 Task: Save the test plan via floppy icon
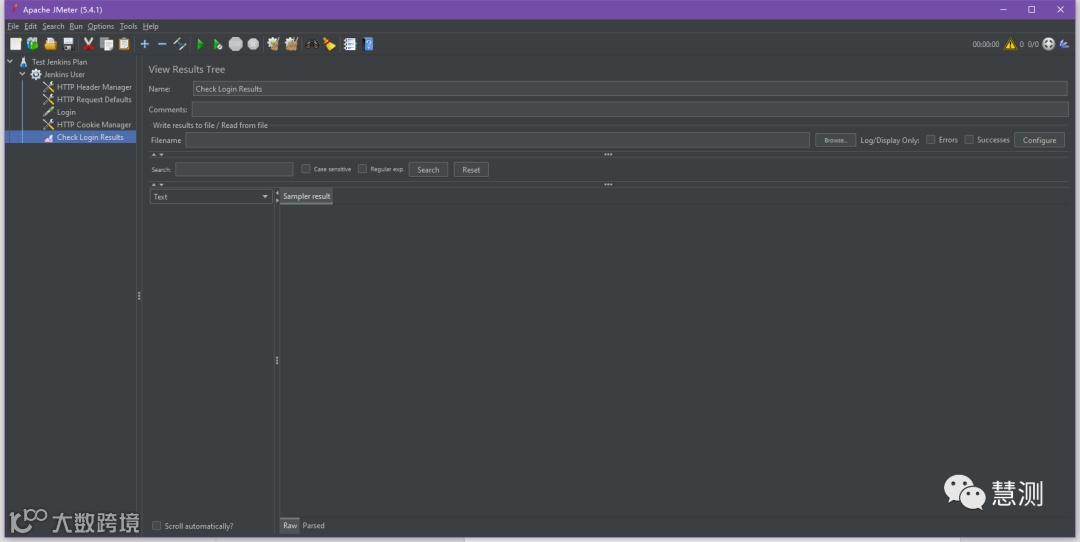pyautogui.click(x=68, y=44)
